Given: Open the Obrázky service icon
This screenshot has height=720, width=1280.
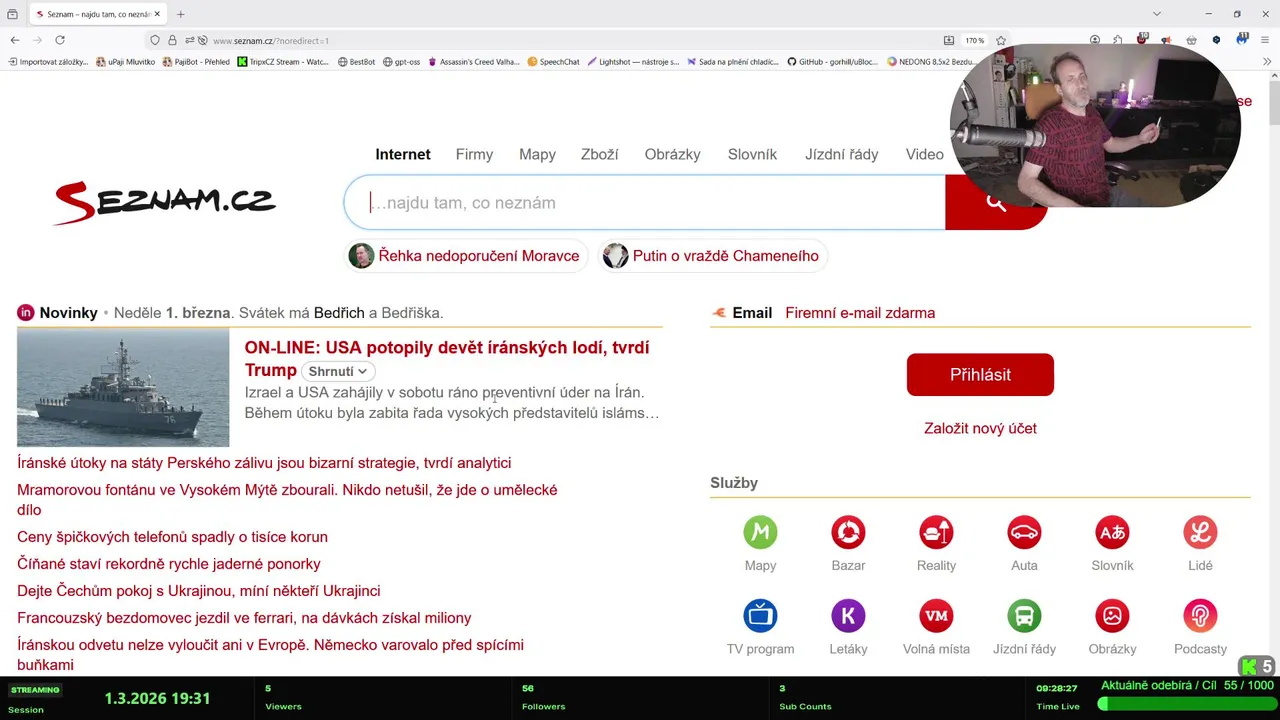Looking at the screenshot, I should [x=1112, y=615].
